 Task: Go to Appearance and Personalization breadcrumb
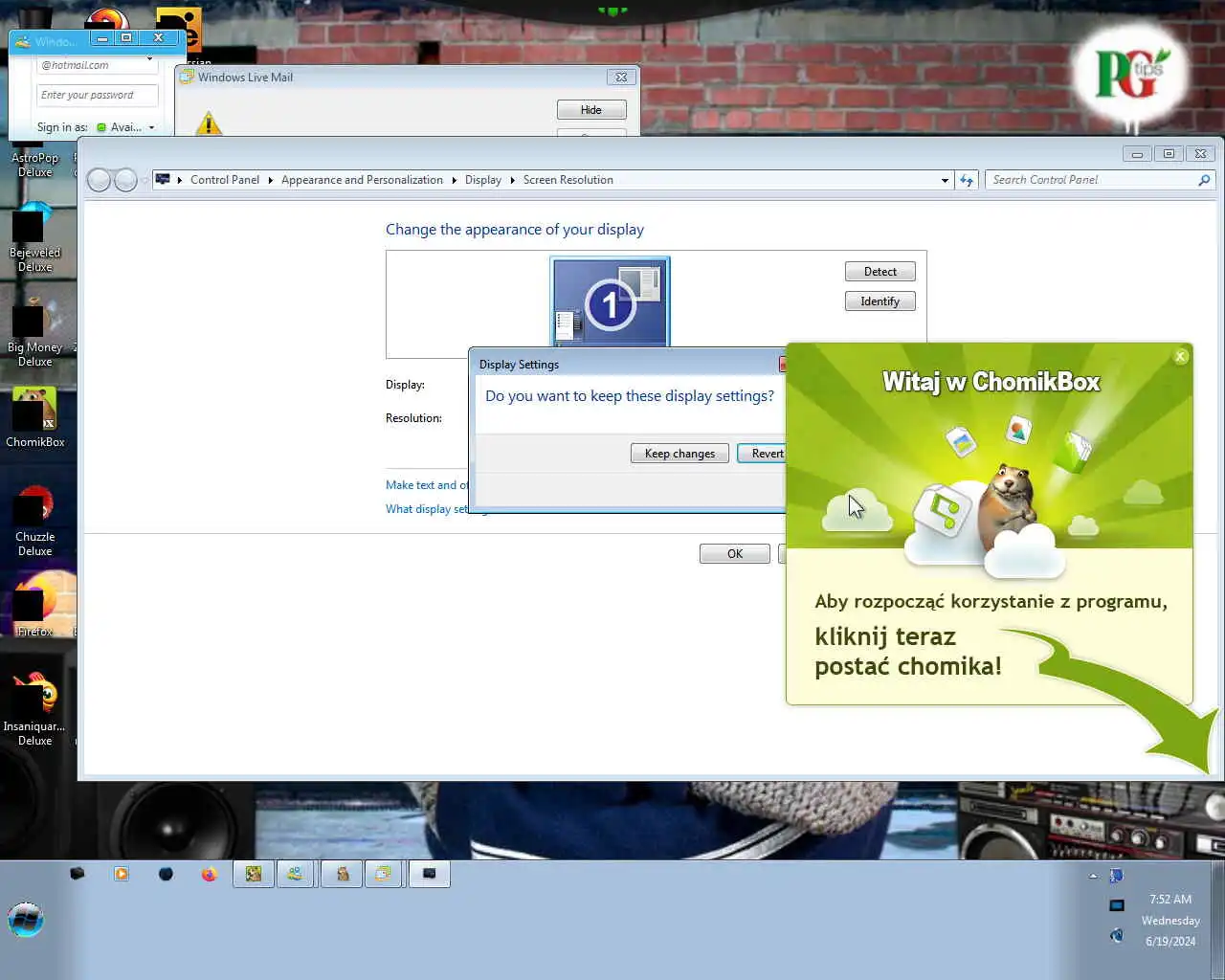[362, 180]
